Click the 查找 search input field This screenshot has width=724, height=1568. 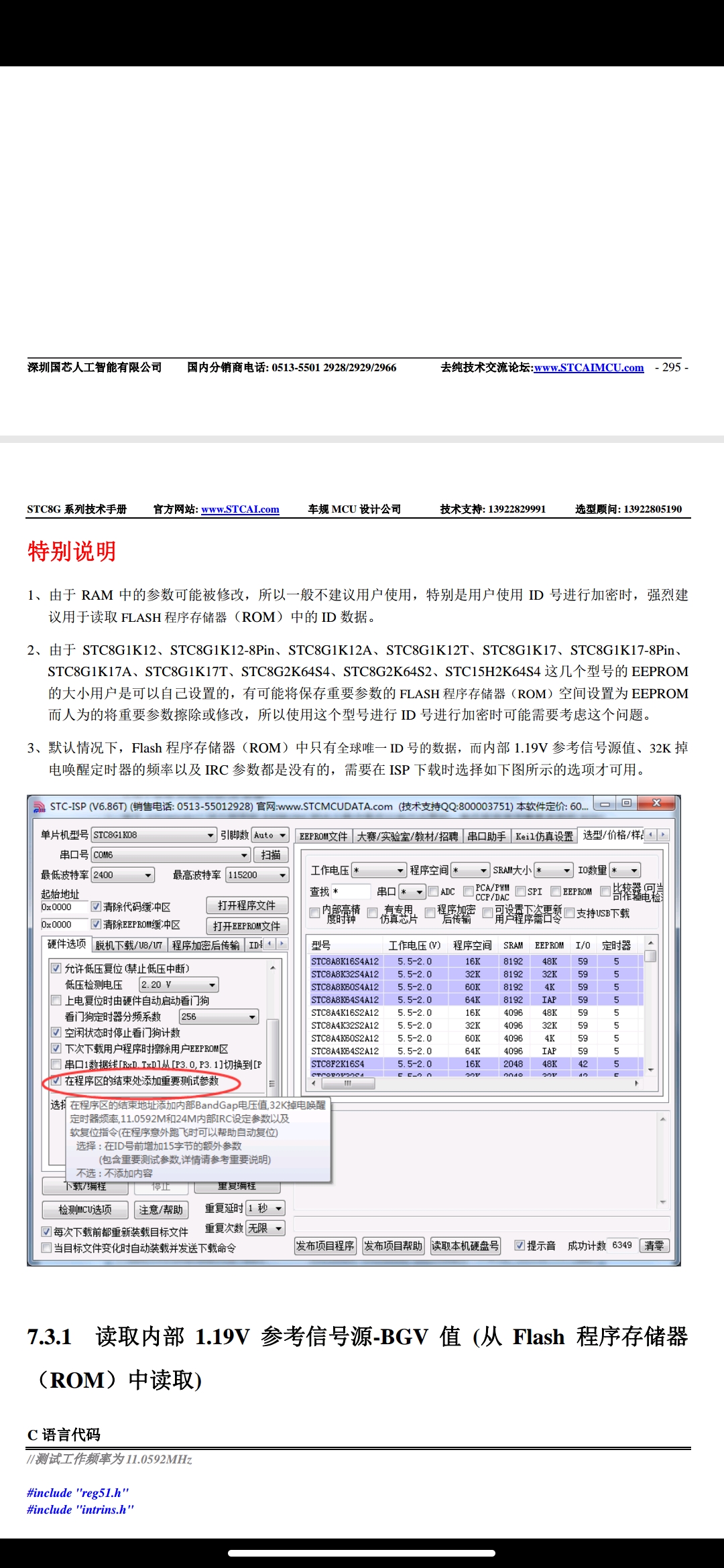pyautogui.click(x=351, y=891)
